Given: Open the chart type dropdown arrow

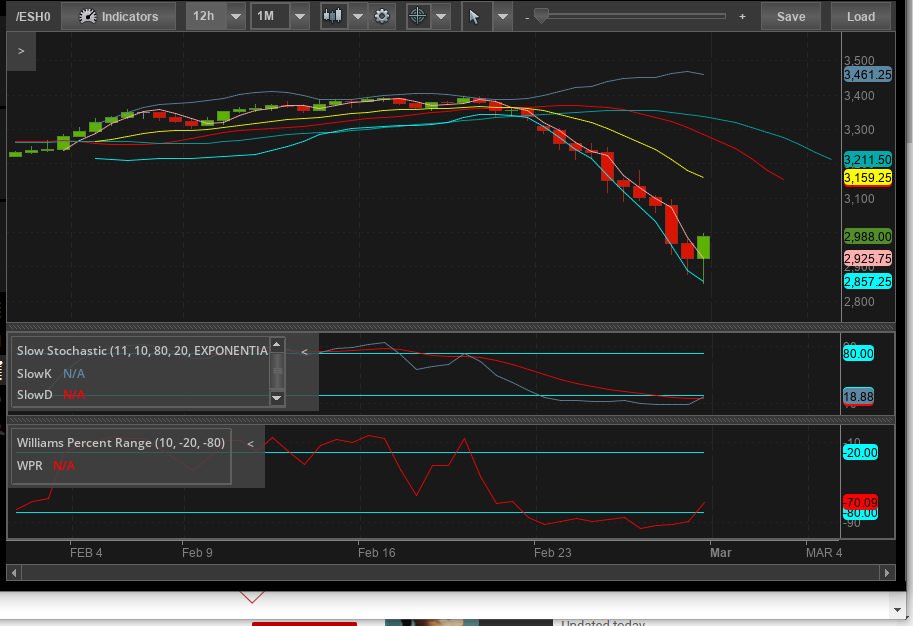Looking at the screenshot, I should [358, 16].
